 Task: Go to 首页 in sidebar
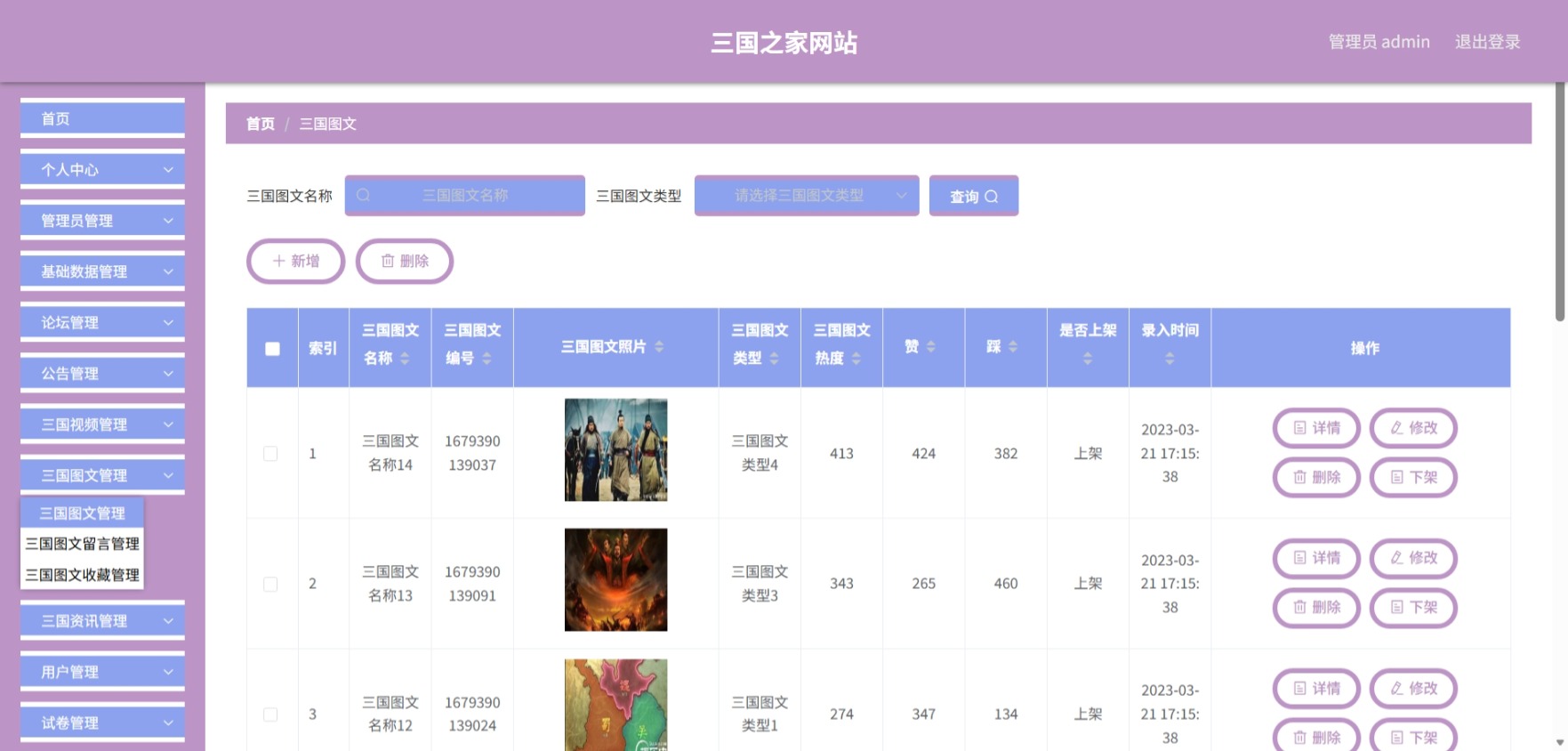102,118
